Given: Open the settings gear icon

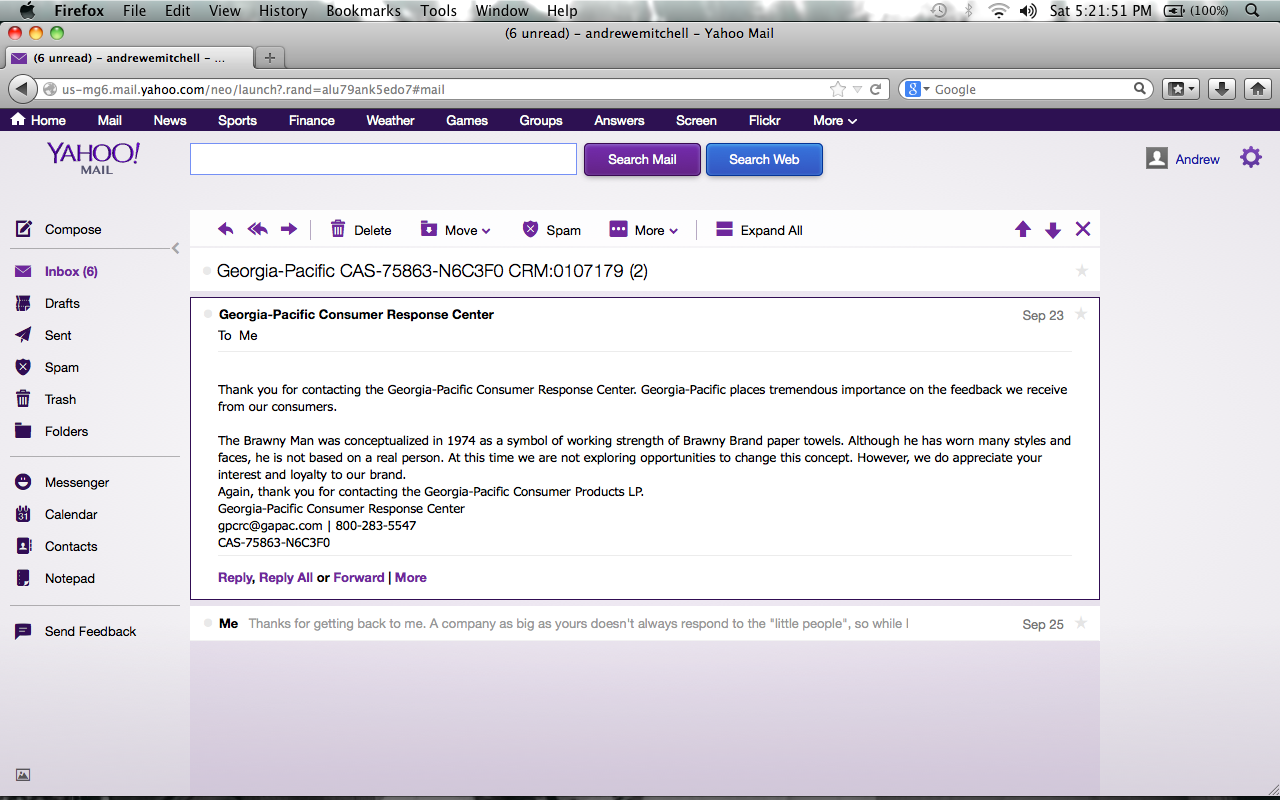Looking at the screenshot, I should [1251, 158].
